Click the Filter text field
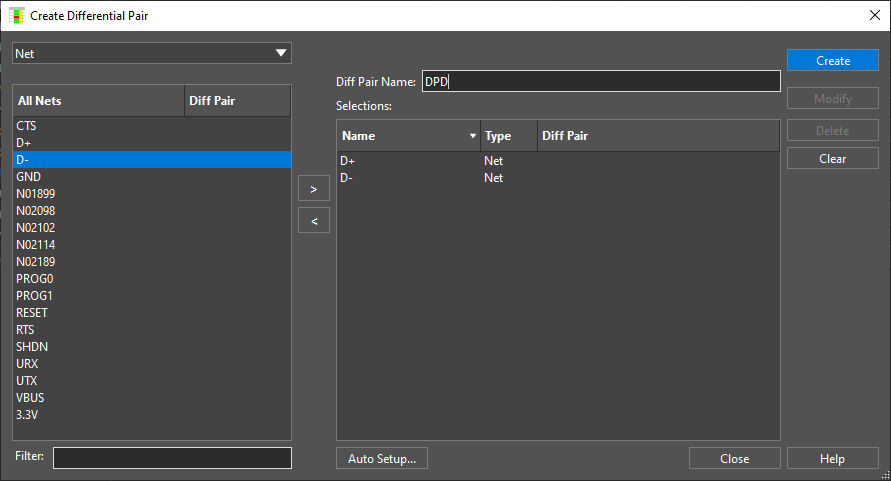The image size is (891, 481). pyautogui.click(x=172, y=458)
